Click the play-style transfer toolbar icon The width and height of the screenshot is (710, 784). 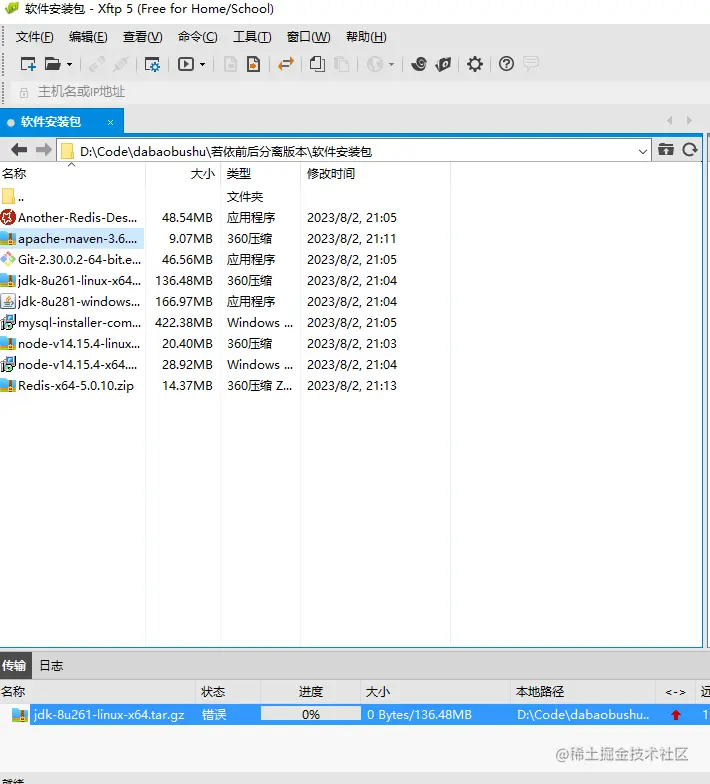point(186,64)
